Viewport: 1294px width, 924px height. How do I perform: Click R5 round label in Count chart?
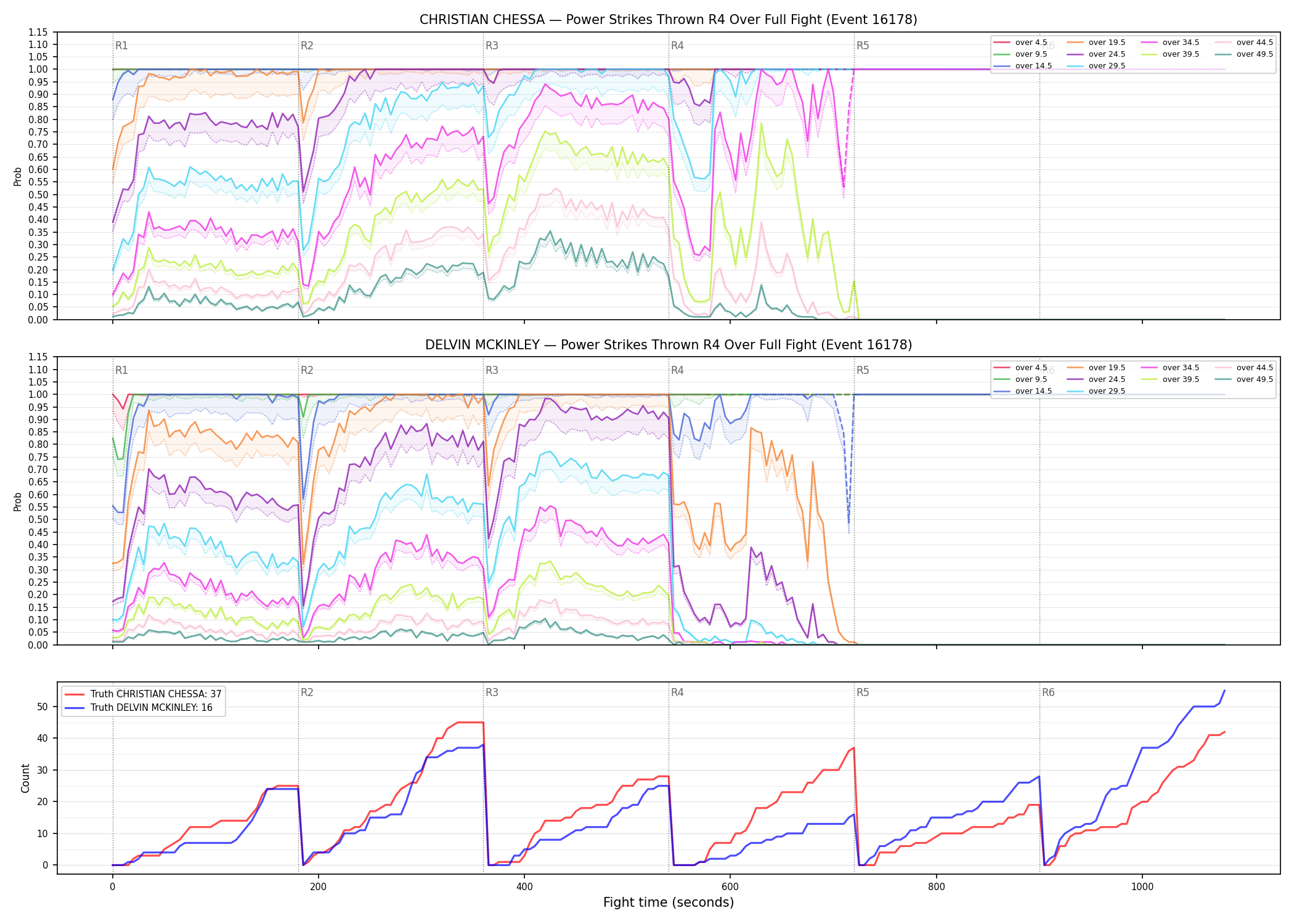pyautogui.click(x=863, y=692)
